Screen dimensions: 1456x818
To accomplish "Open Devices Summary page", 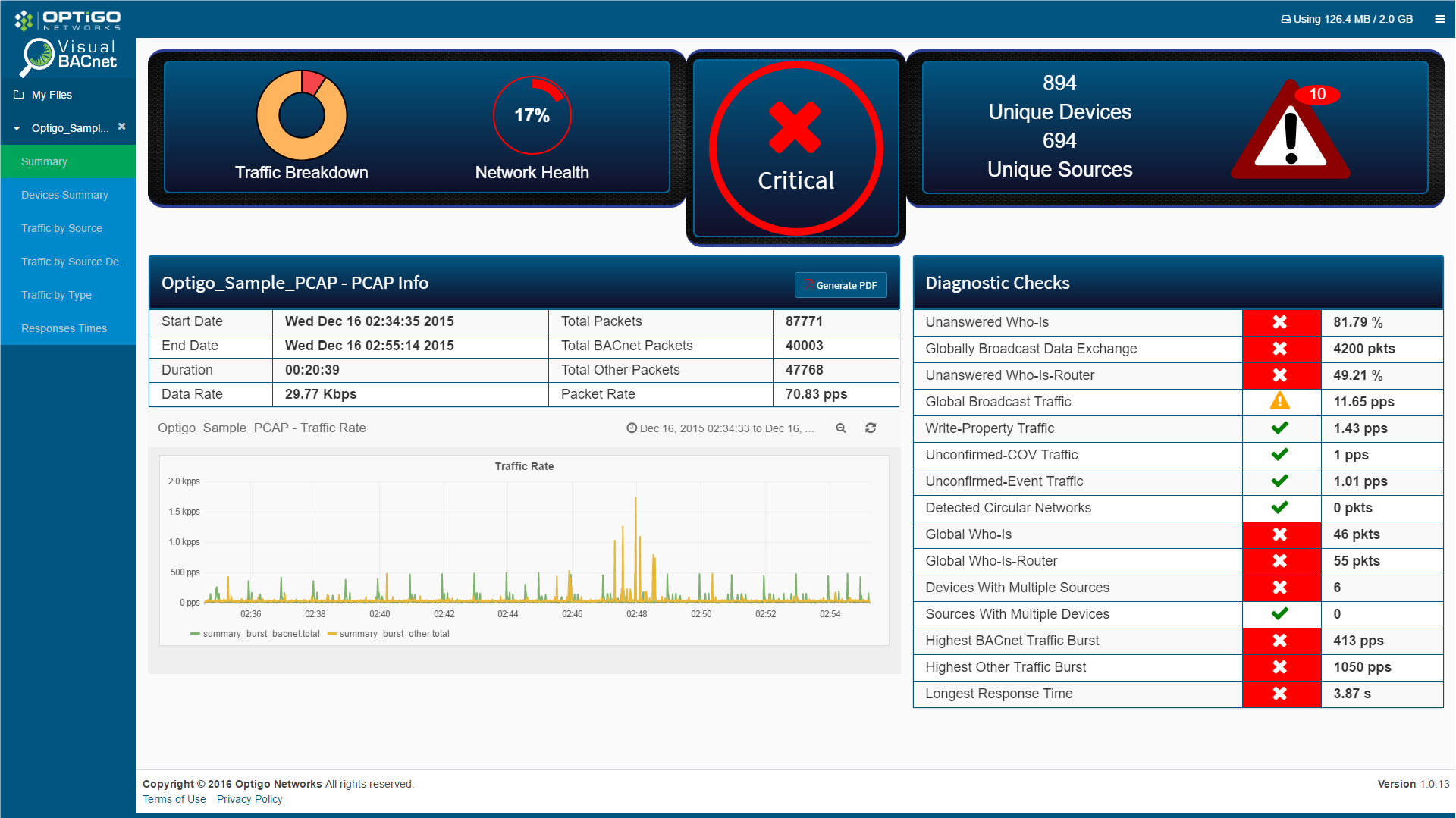I will [x=68, y=195].
